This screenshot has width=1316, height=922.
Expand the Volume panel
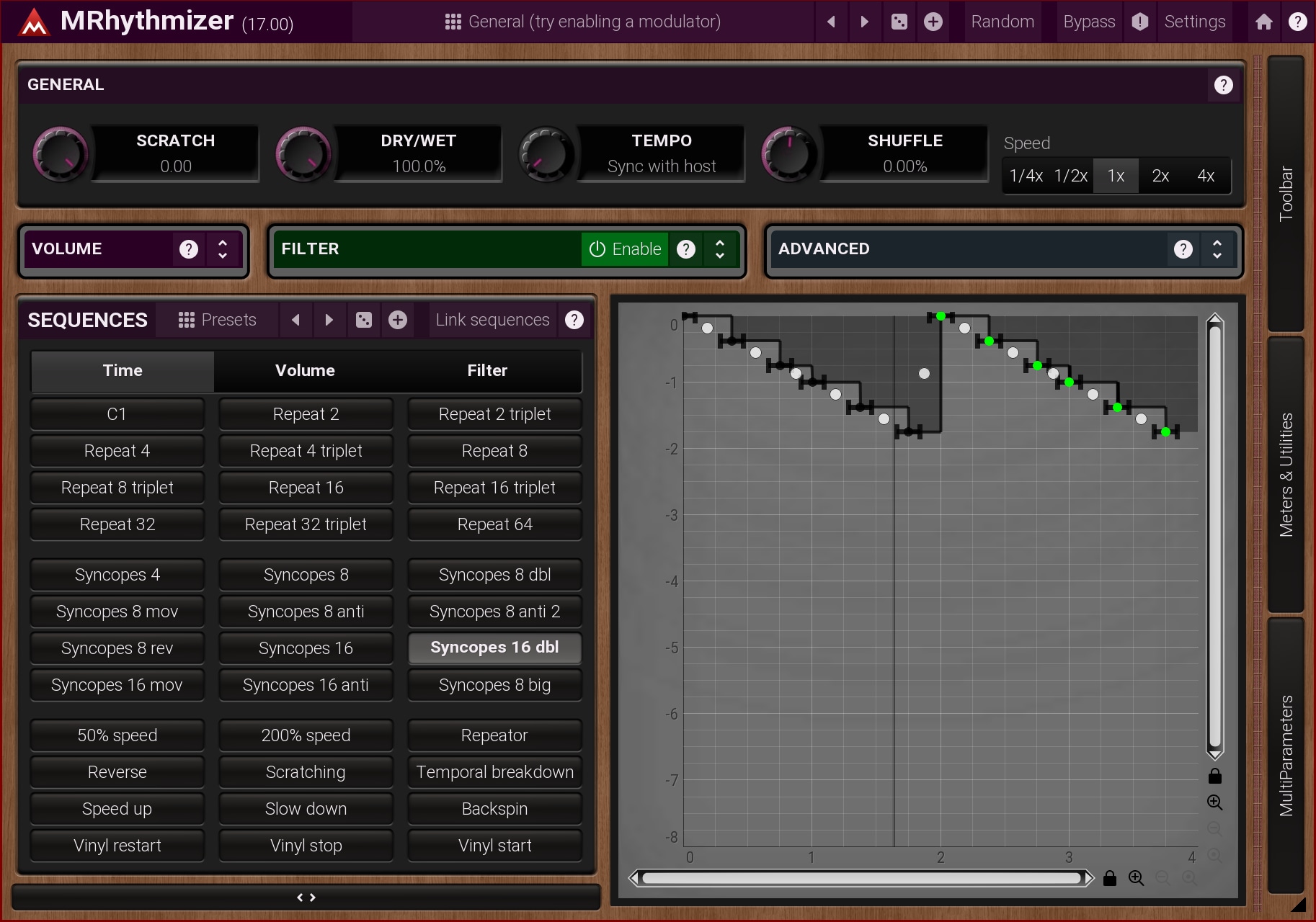(223, 249)
